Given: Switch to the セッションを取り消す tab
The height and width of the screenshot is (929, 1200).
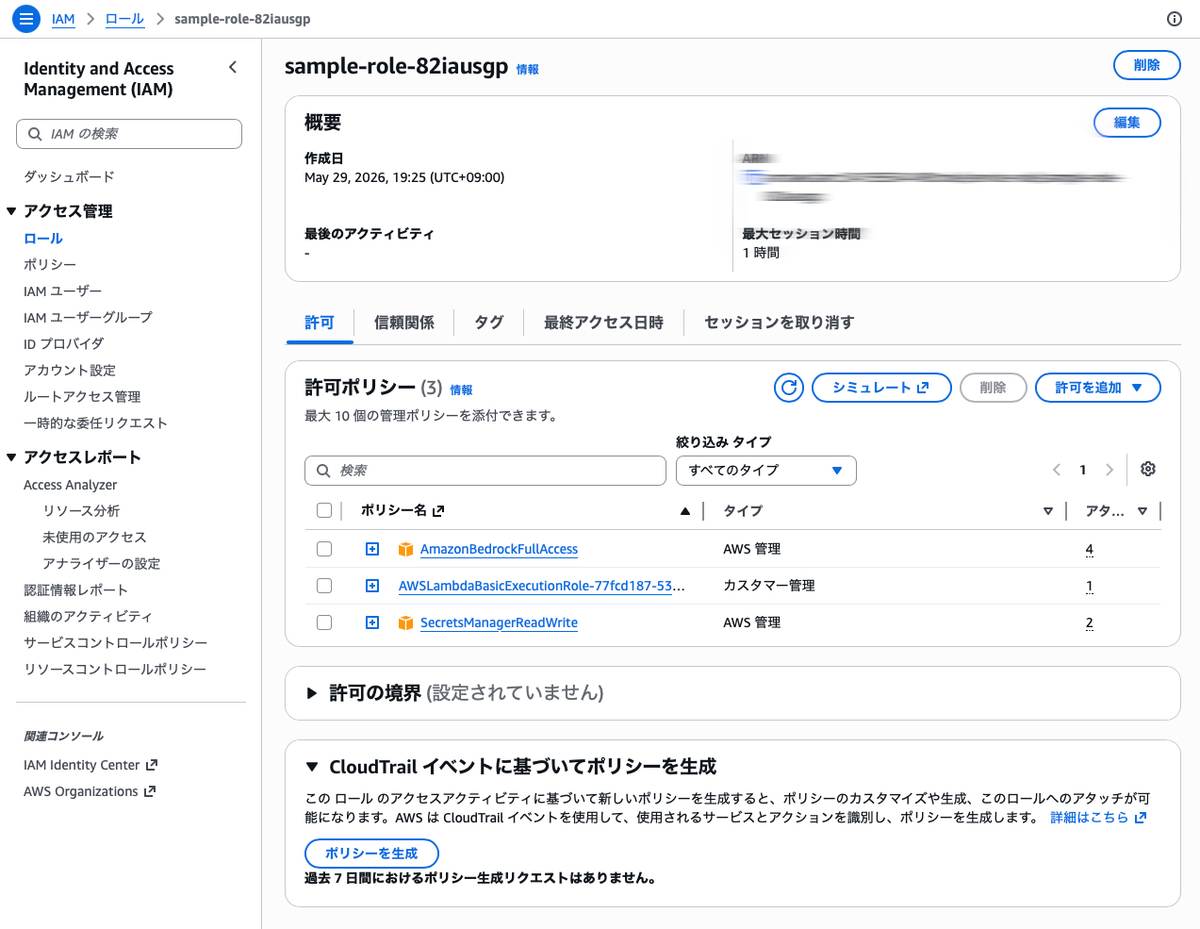Looking at the screenshot, I should coord(779,323).
